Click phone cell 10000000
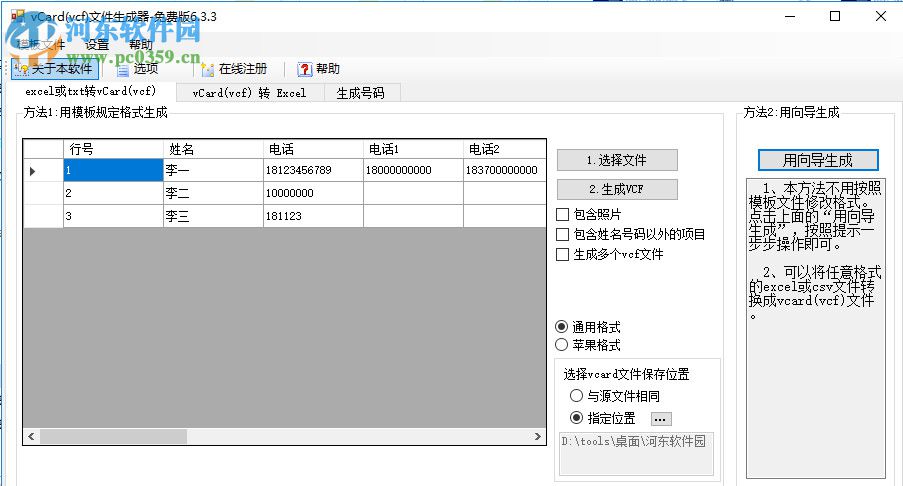 (x=313, y=193)
